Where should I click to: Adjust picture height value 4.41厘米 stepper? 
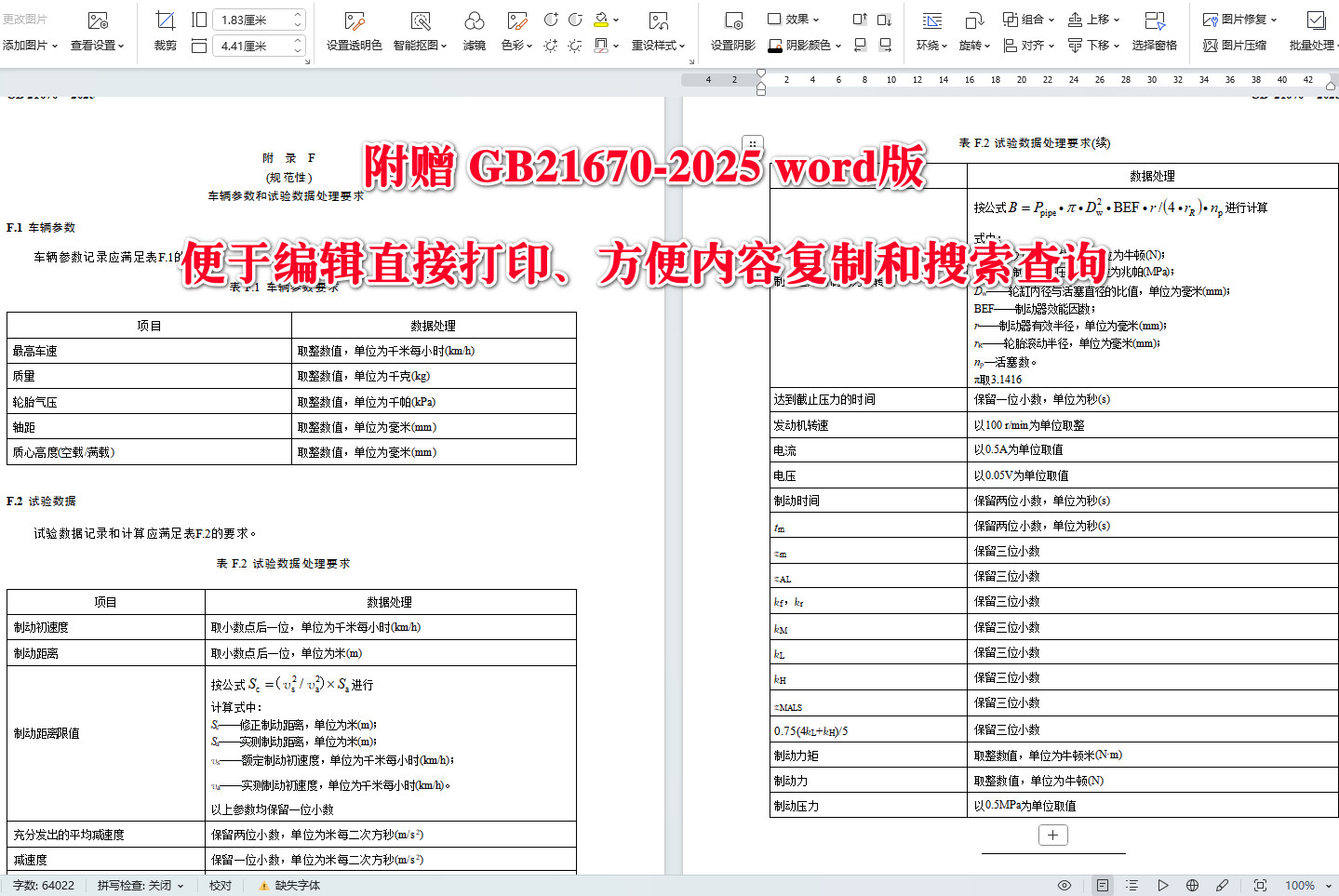pos(298,45)
